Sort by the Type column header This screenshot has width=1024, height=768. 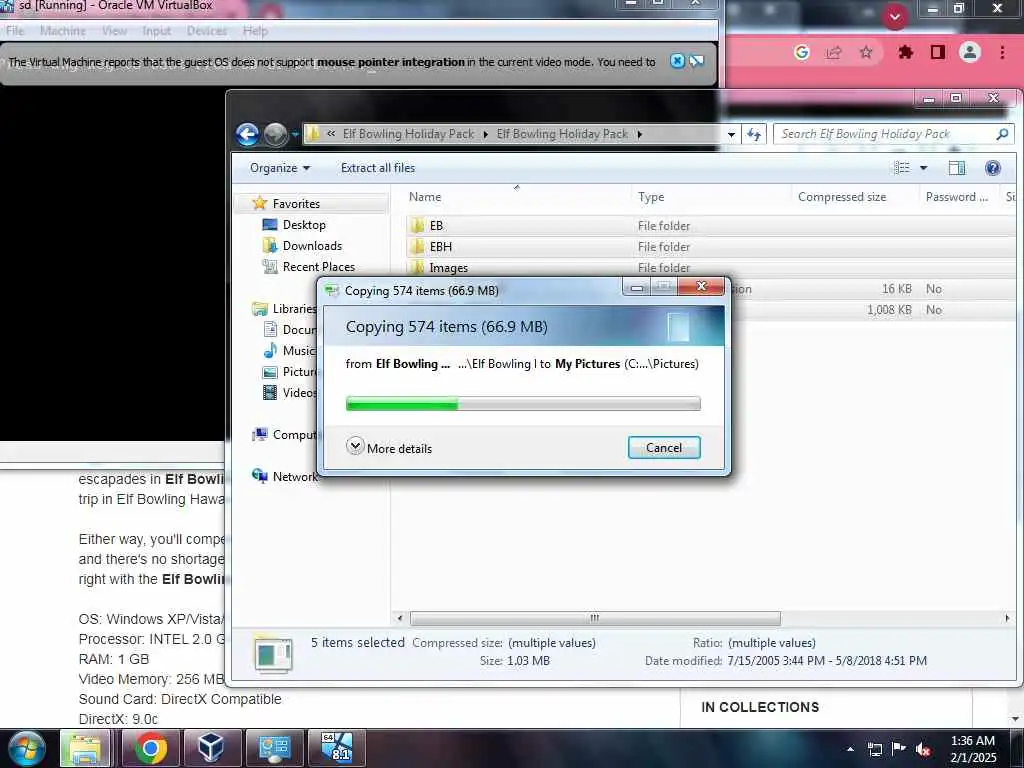click(650, 197)
